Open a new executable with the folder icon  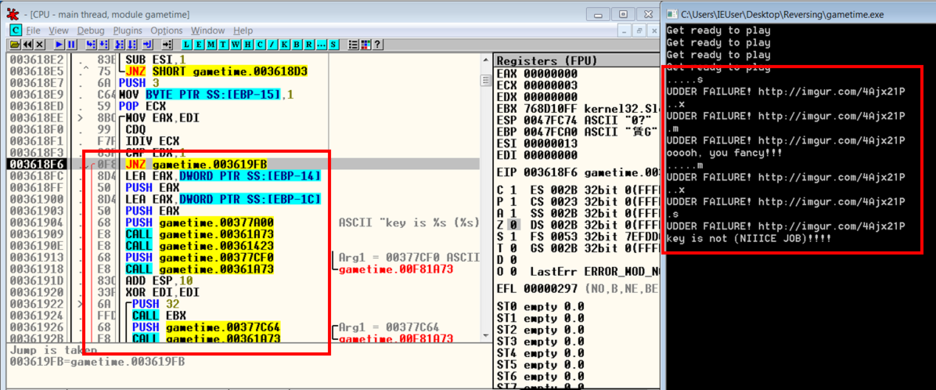(15, 44)
